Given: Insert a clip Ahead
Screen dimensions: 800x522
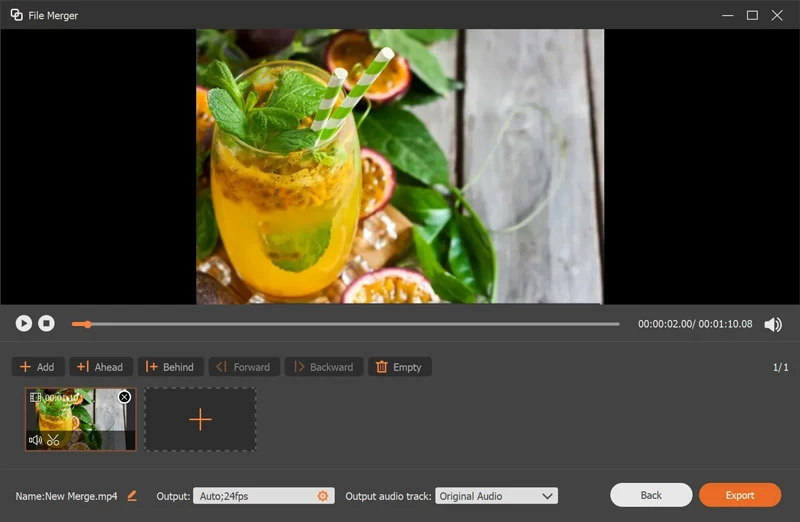Looking at the screenshot, I should tap(101, 367).
